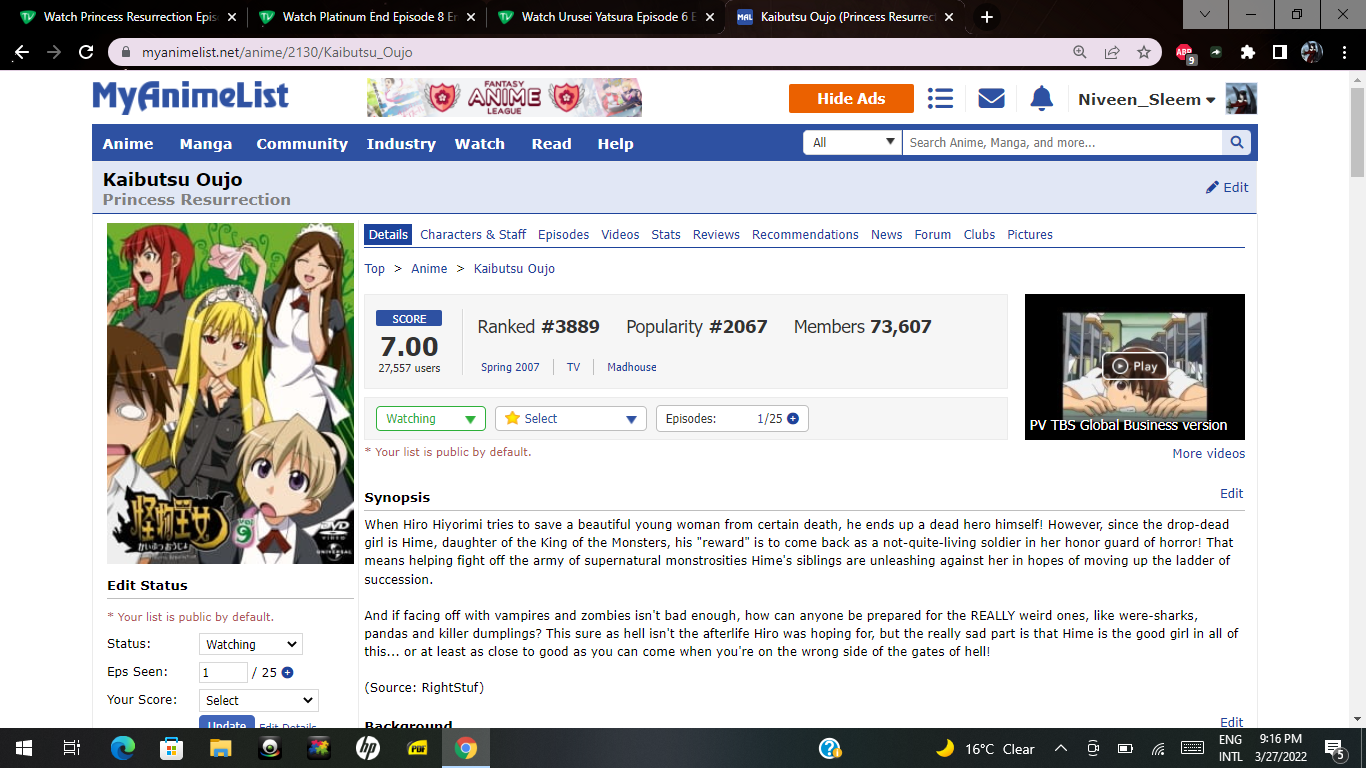Click the Top breadcrumb link
Image resolution: width=1366 pixels, height=768 pixels.
click(375, 269)
